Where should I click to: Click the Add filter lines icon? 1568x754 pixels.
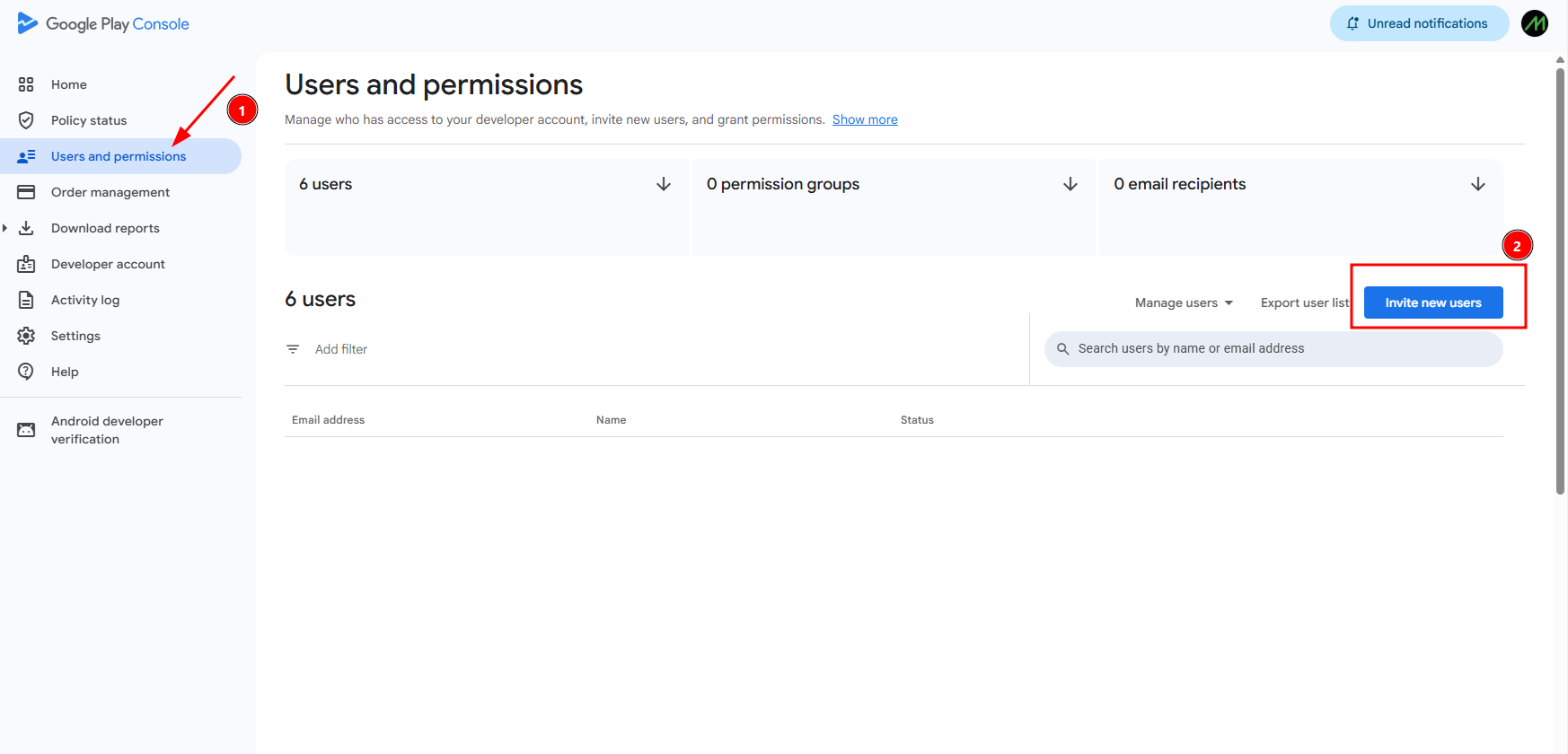(293, 349)
